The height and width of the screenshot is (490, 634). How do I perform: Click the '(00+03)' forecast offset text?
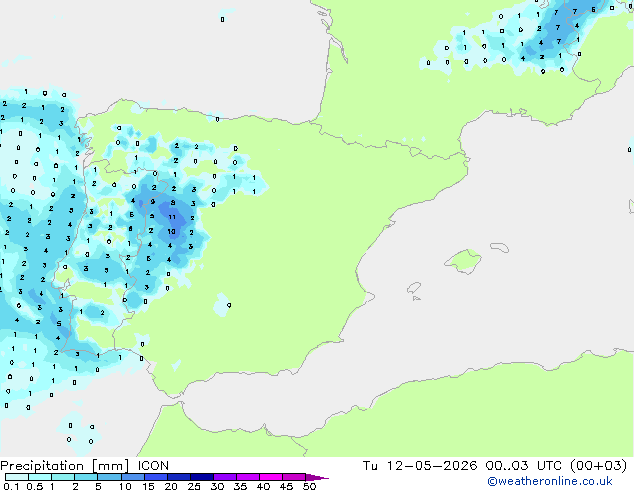coord(598,466)
